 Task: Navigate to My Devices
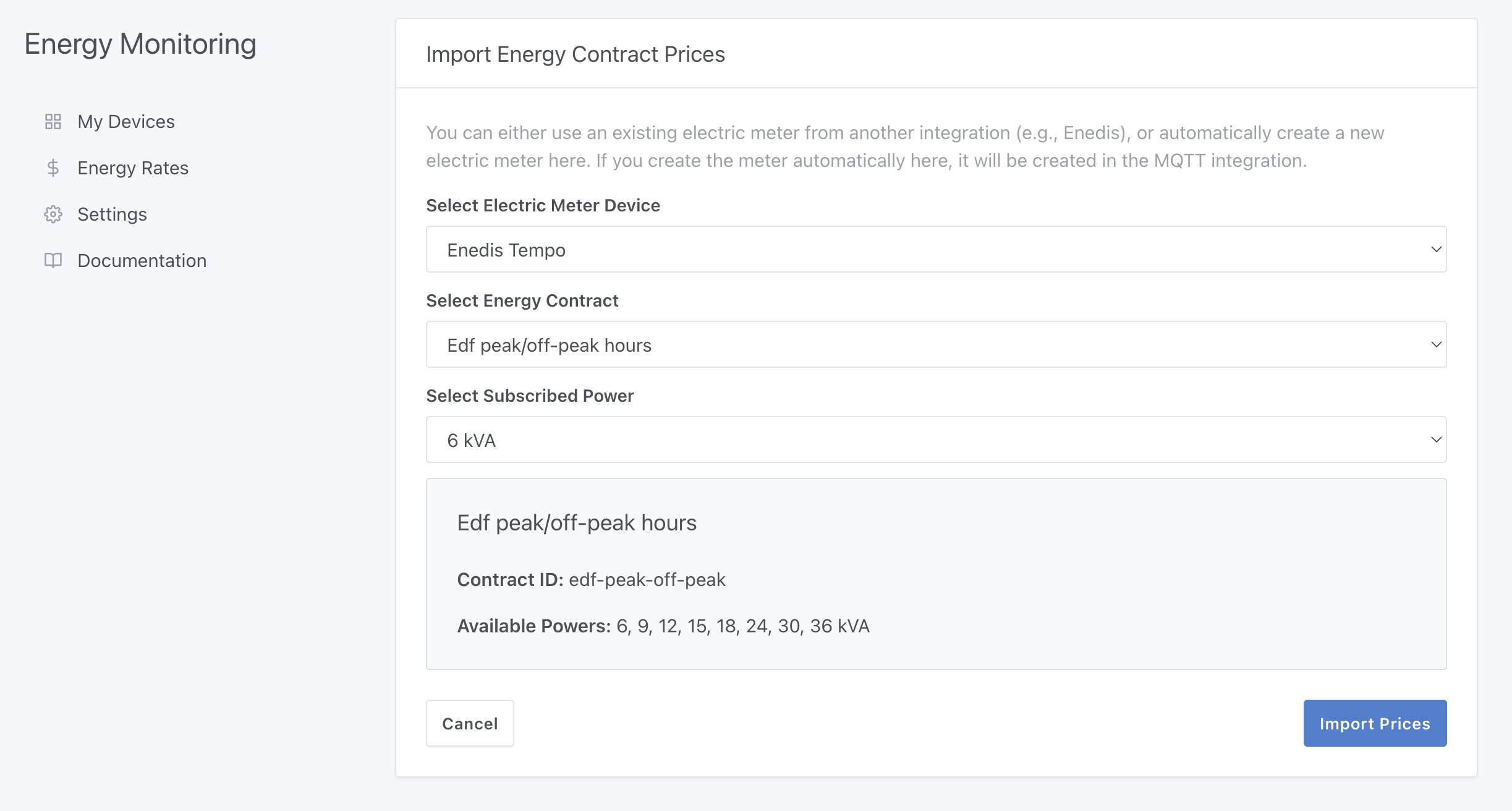click(x=125, y=121)
